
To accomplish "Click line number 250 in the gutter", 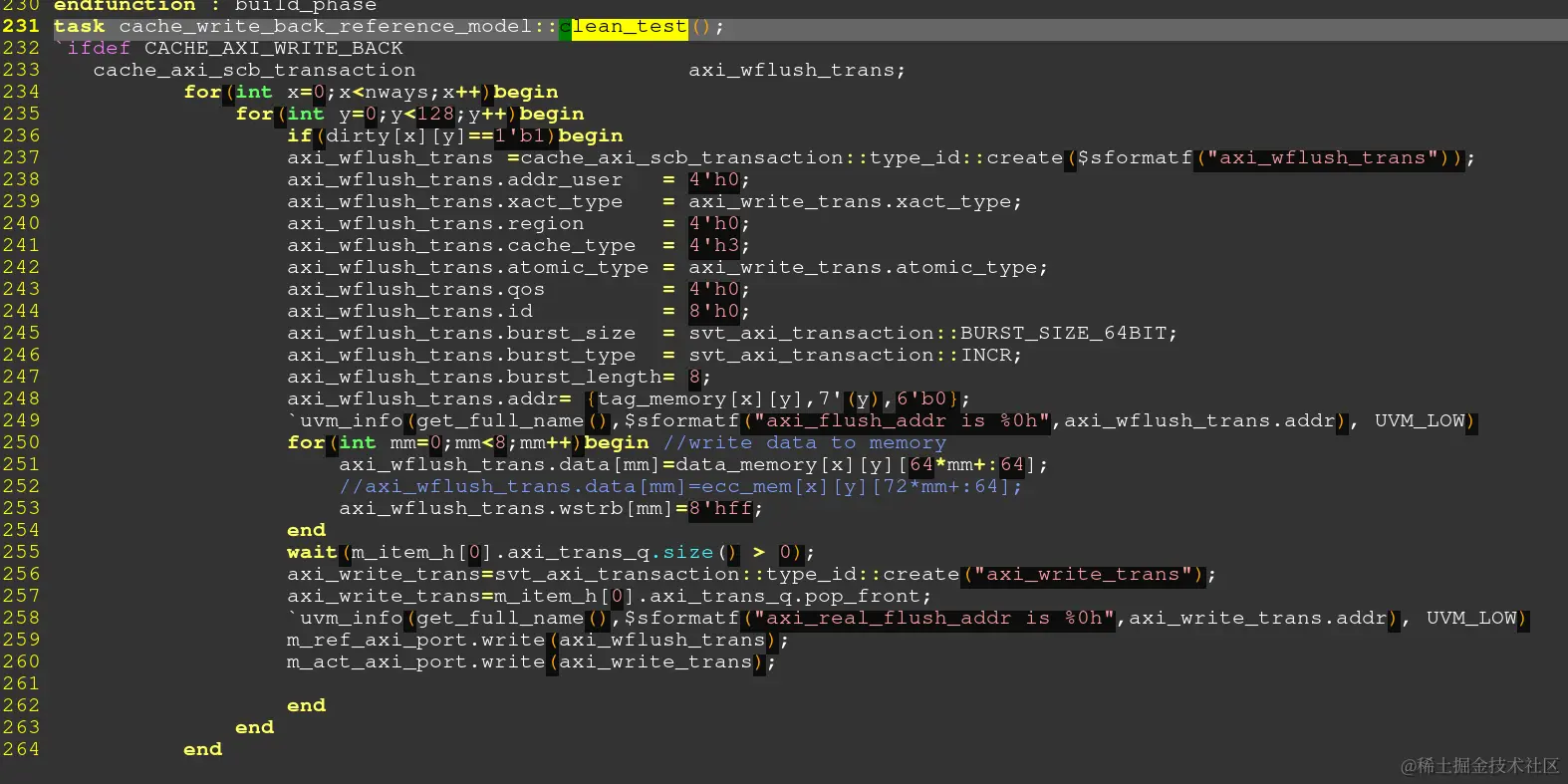I will (21, 442).
